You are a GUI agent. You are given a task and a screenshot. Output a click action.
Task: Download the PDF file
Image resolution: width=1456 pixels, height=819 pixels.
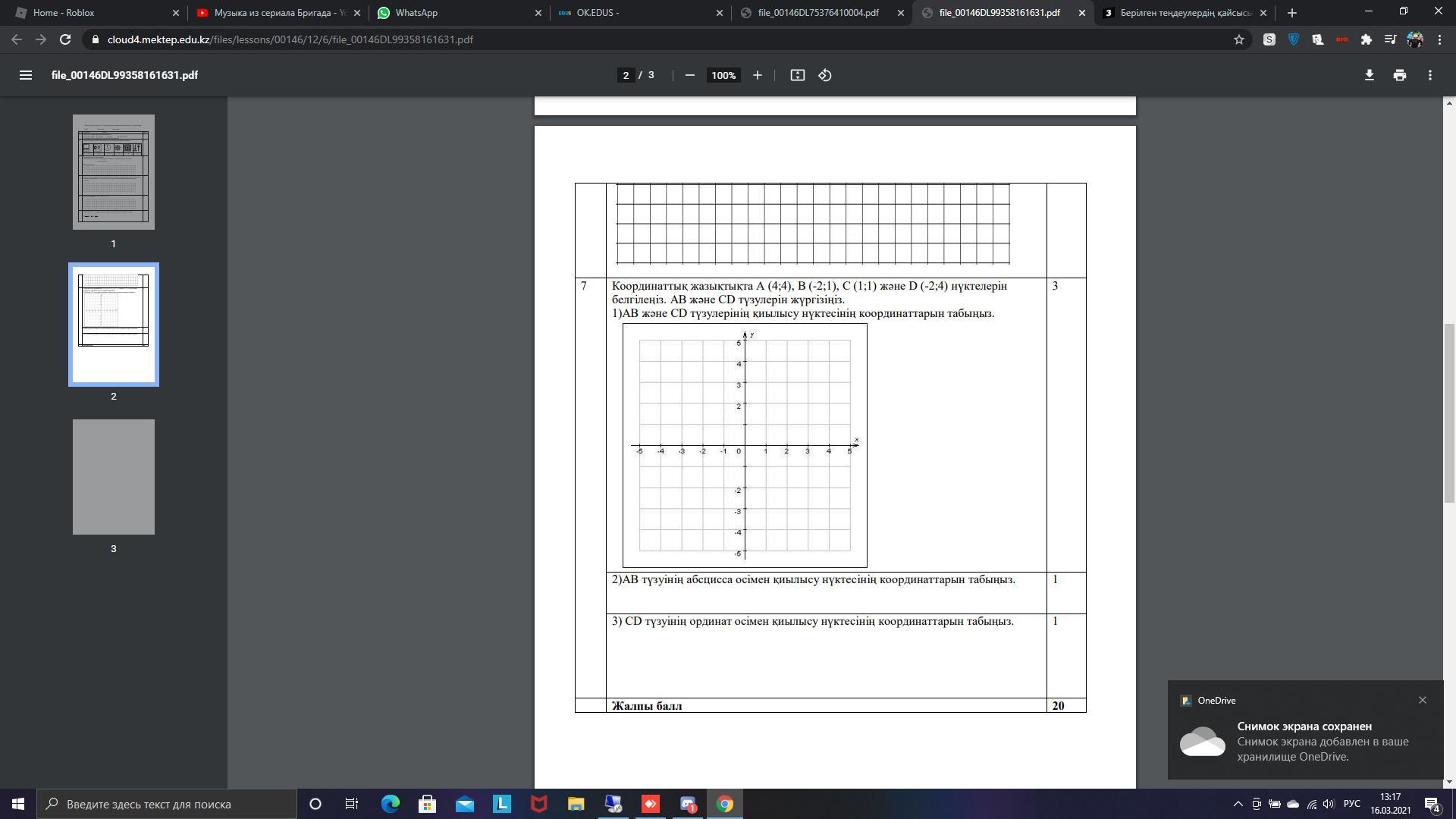click(x=1369, y=75)
